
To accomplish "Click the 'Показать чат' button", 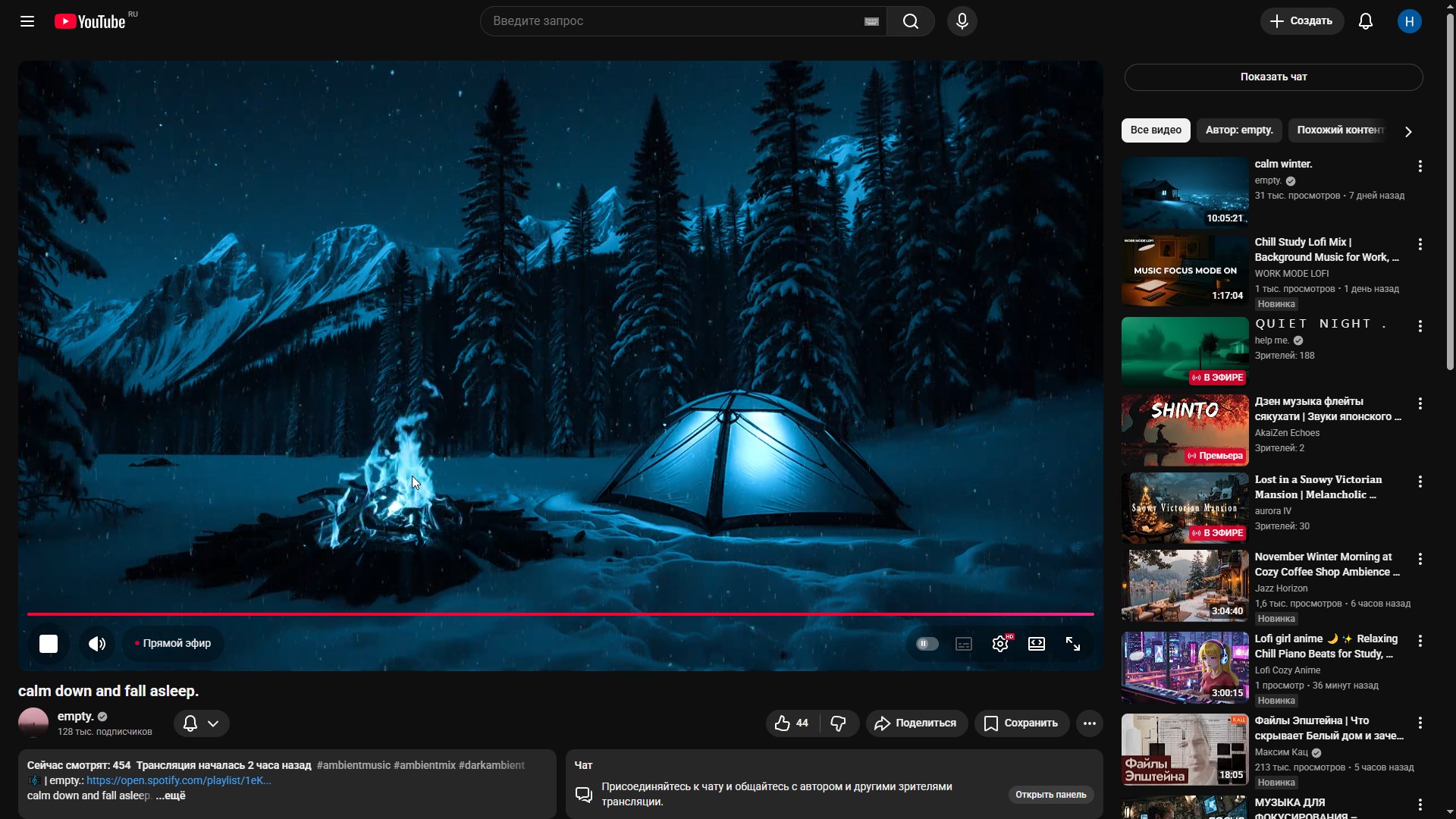I will tap(1273, 77).
